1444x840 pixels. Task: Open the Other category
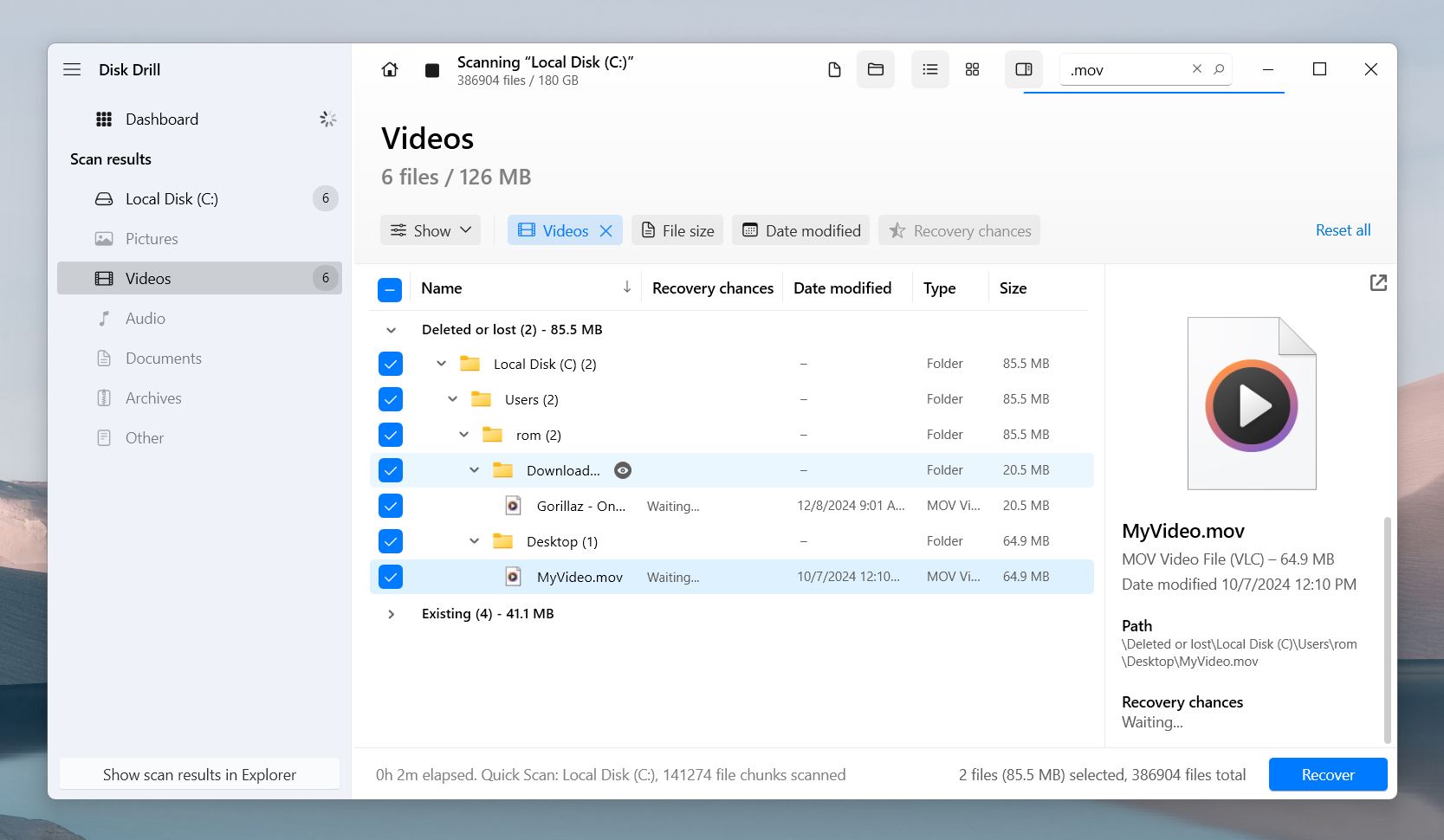[x=199, y=438]
